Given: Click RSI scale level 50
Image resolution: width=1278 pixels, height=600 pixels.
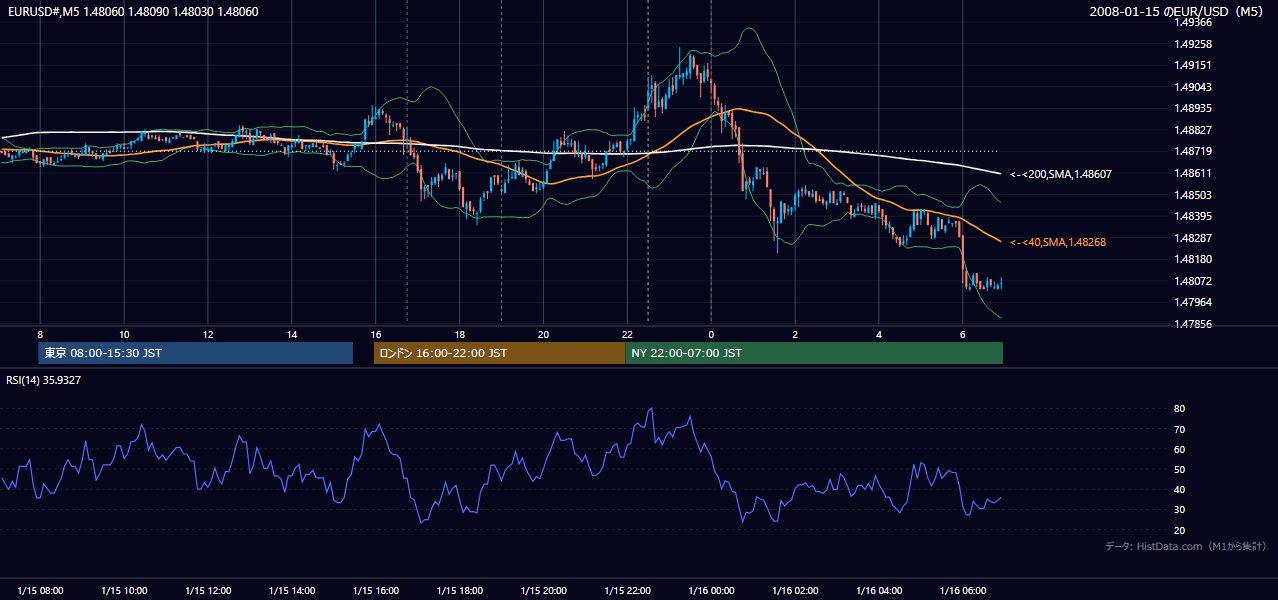Looking at the screenshot, I should [x=1180, y=469].
